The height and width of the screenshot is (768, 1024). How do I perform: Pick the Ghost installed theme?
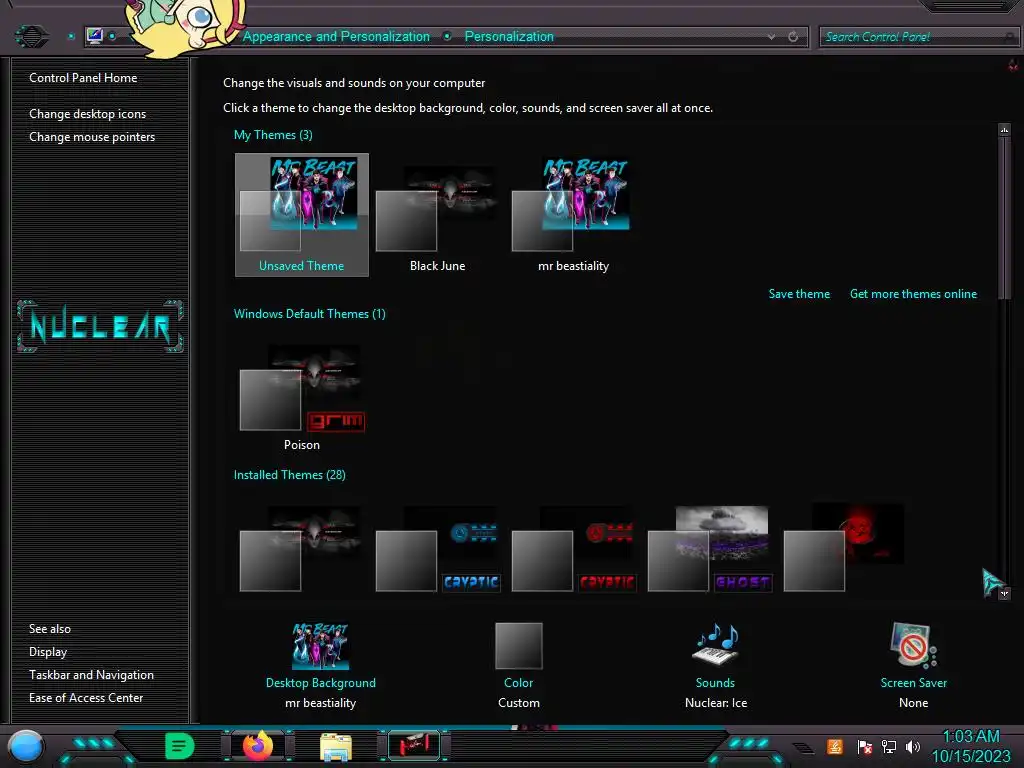[x=710, y=549]
